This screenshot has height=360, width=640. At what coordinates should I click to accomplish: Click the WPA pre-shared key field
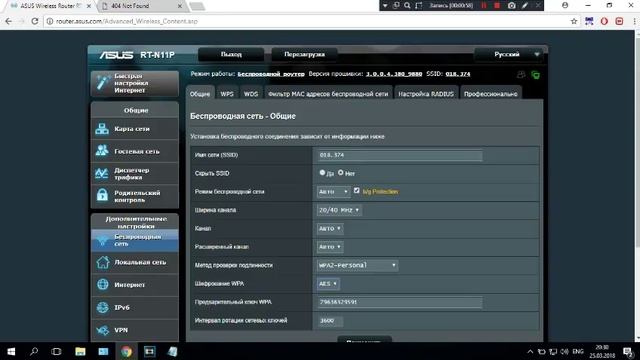[x=400, y=302]
